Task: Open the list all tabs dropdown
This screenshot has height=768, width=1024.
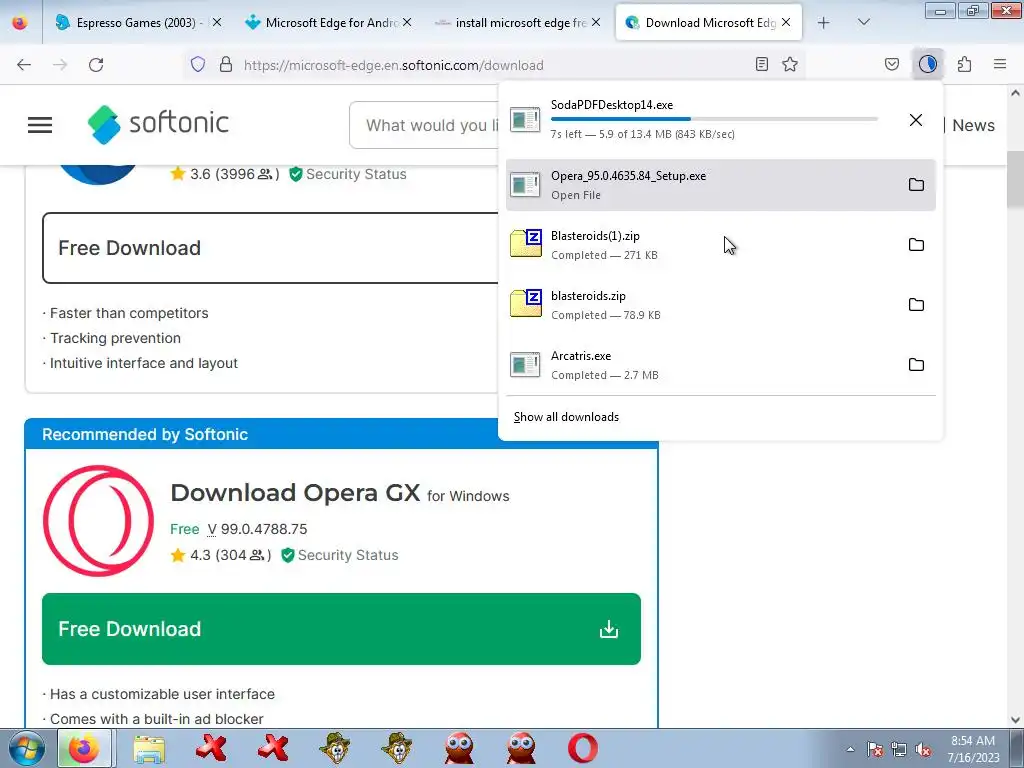Action: coord(863,22)
